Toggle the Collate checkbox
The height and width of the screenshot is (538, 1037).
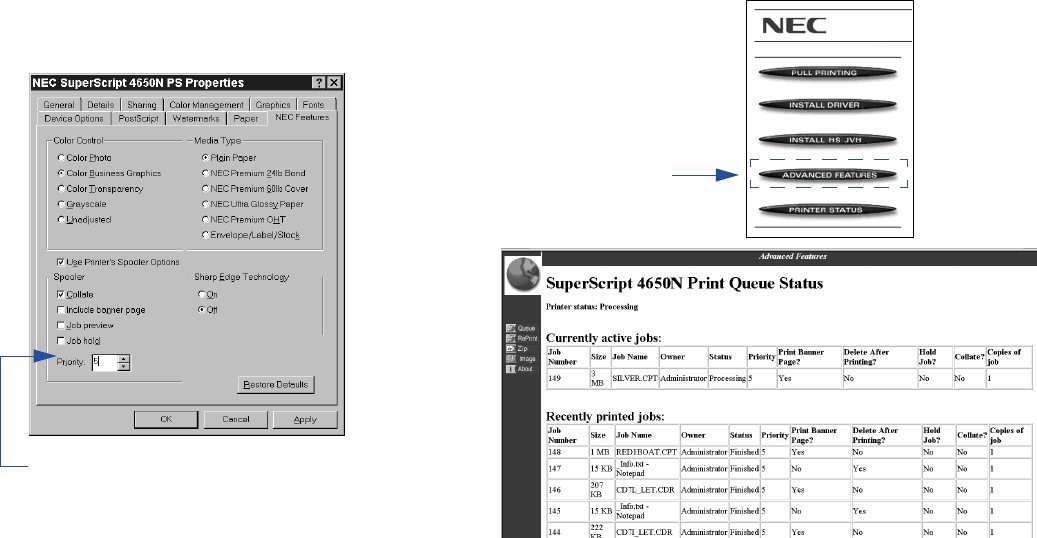click(x=61, y=294)
